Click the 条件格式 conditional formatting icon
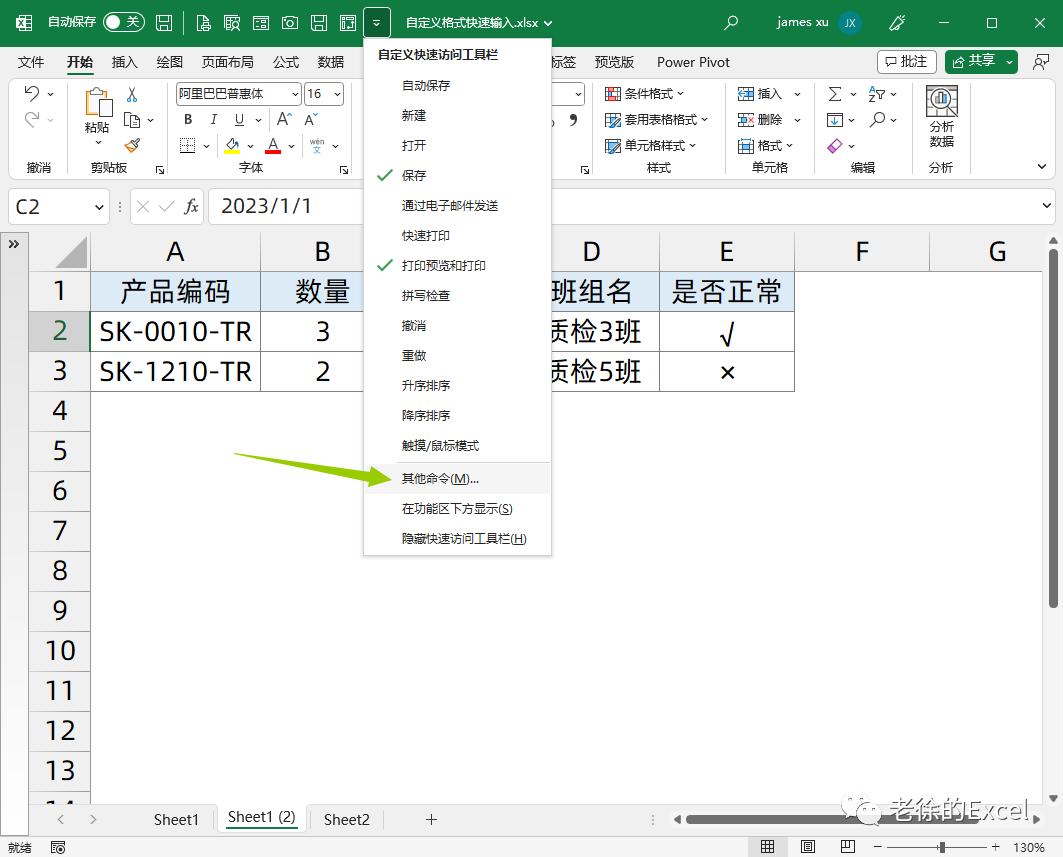The image size is (1063, 857). [x=612, y=93]
